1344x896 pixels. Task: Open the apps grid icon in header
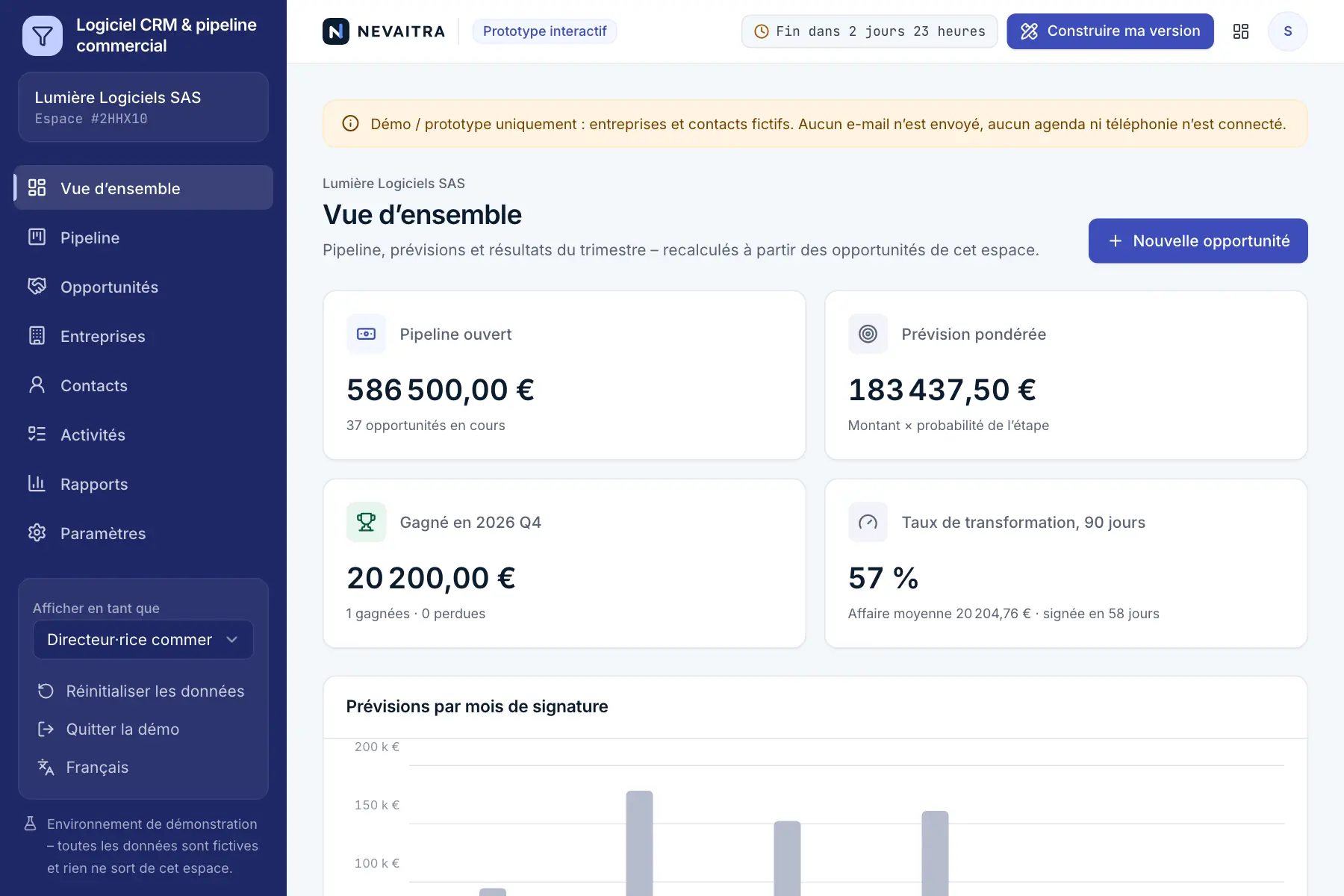(1241, 31)
